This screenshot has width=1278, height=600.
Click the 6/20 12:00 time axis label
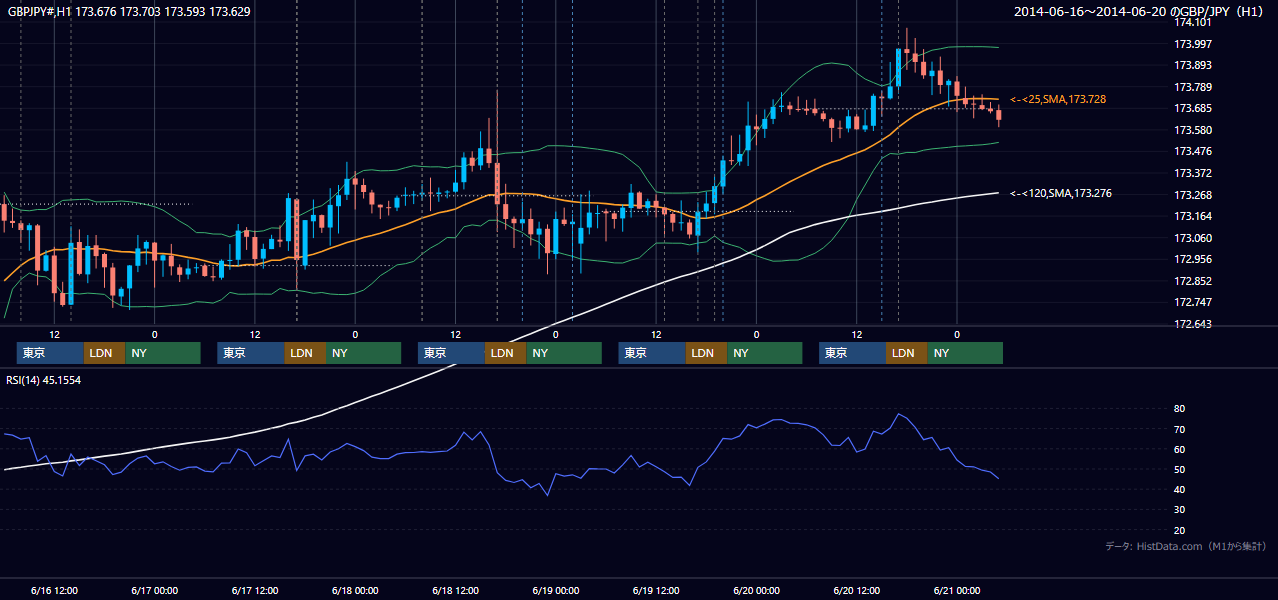(x=857, y=590)
